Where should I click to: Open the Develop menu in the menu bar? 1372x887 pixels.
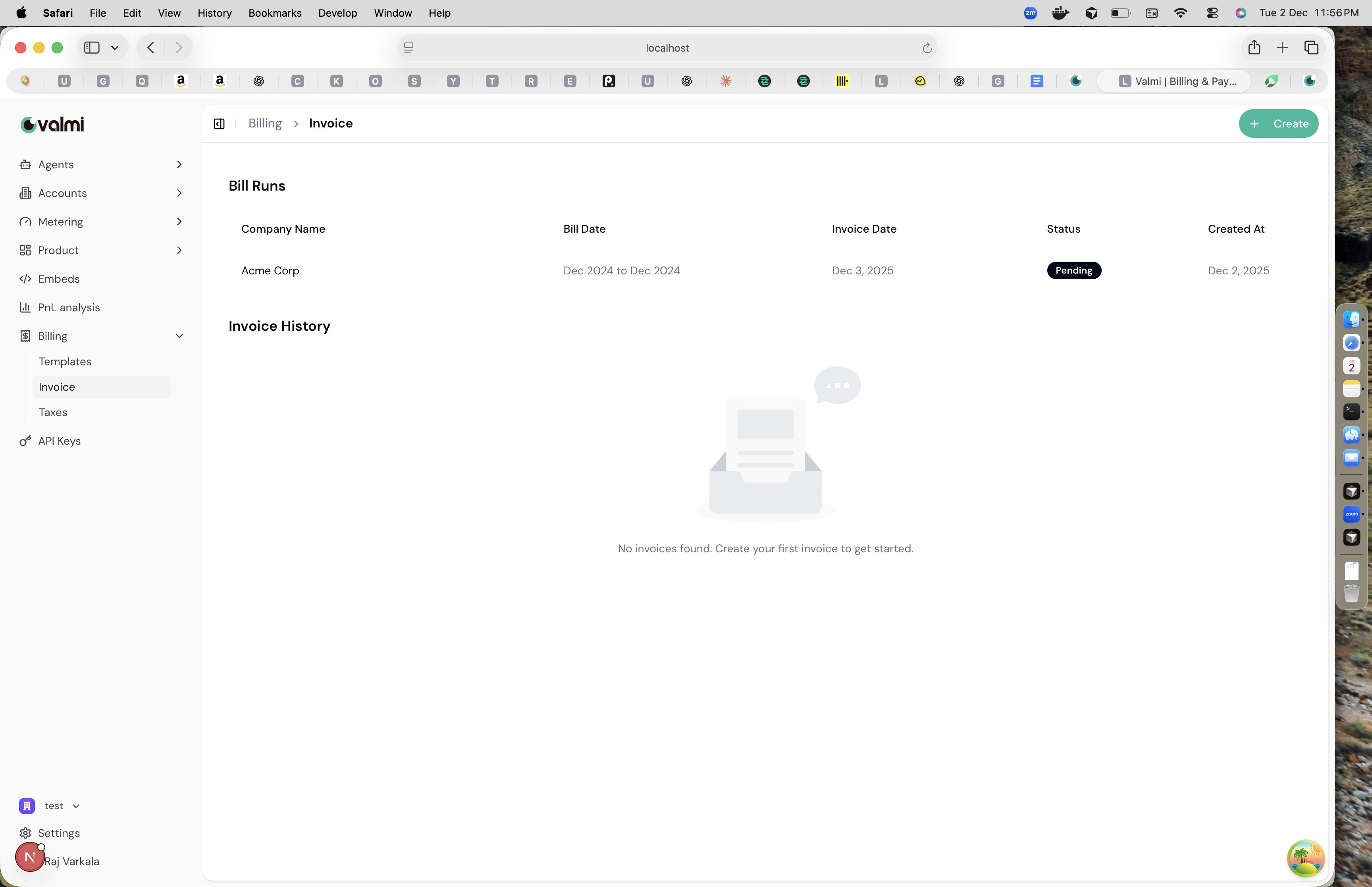click(337, 13)
